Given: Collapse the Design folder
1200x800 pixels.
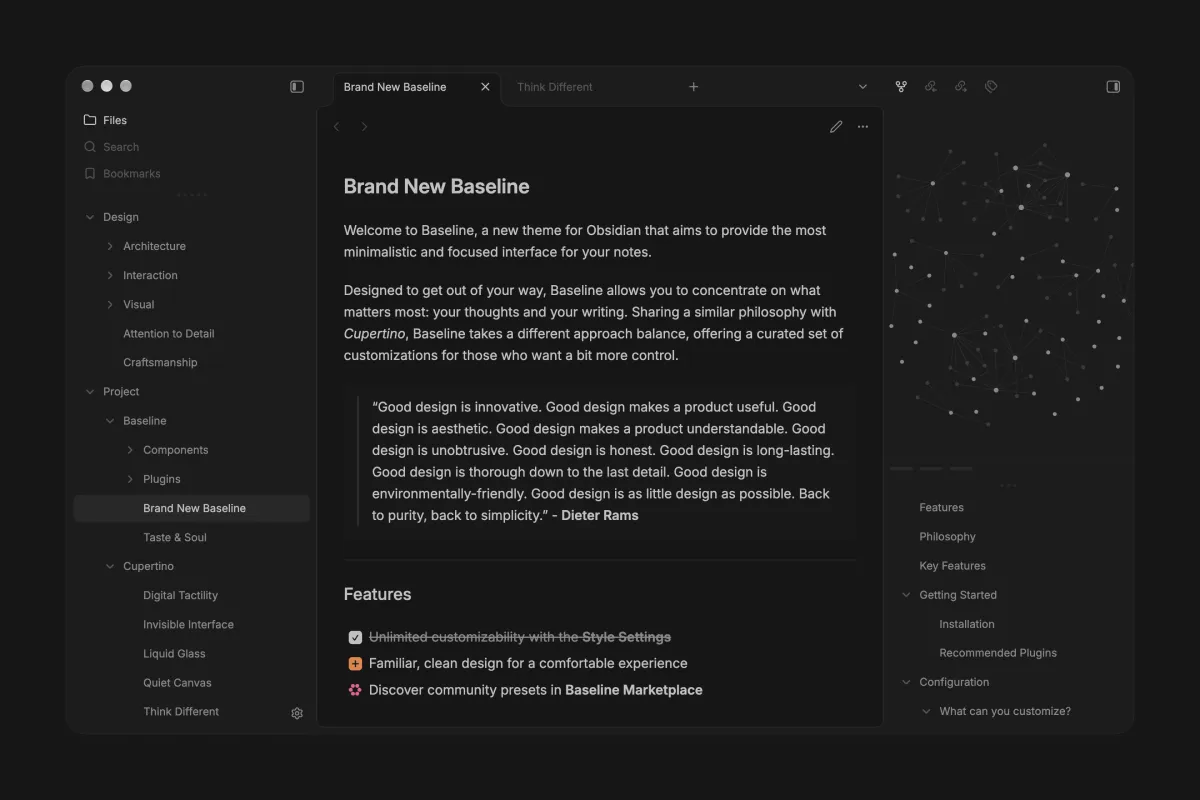Looking at the screenshot, I should (90, 217).
